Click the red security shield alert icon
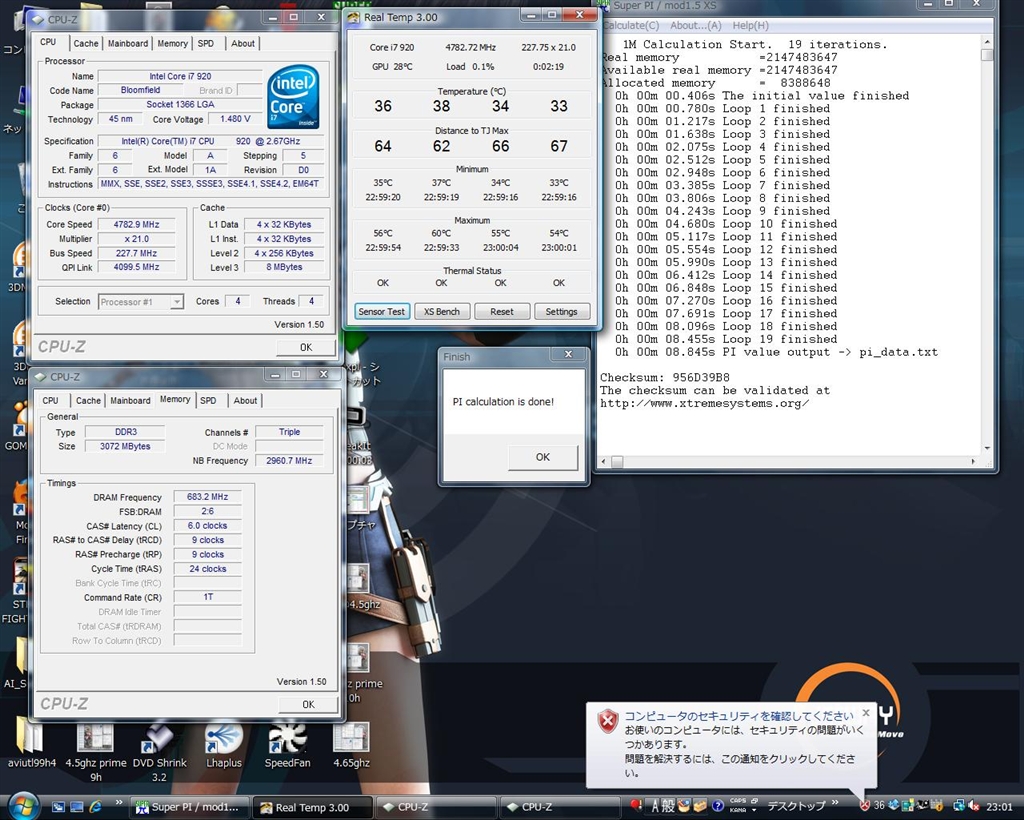Viewport: 1024px width, 820px height. 607,720
